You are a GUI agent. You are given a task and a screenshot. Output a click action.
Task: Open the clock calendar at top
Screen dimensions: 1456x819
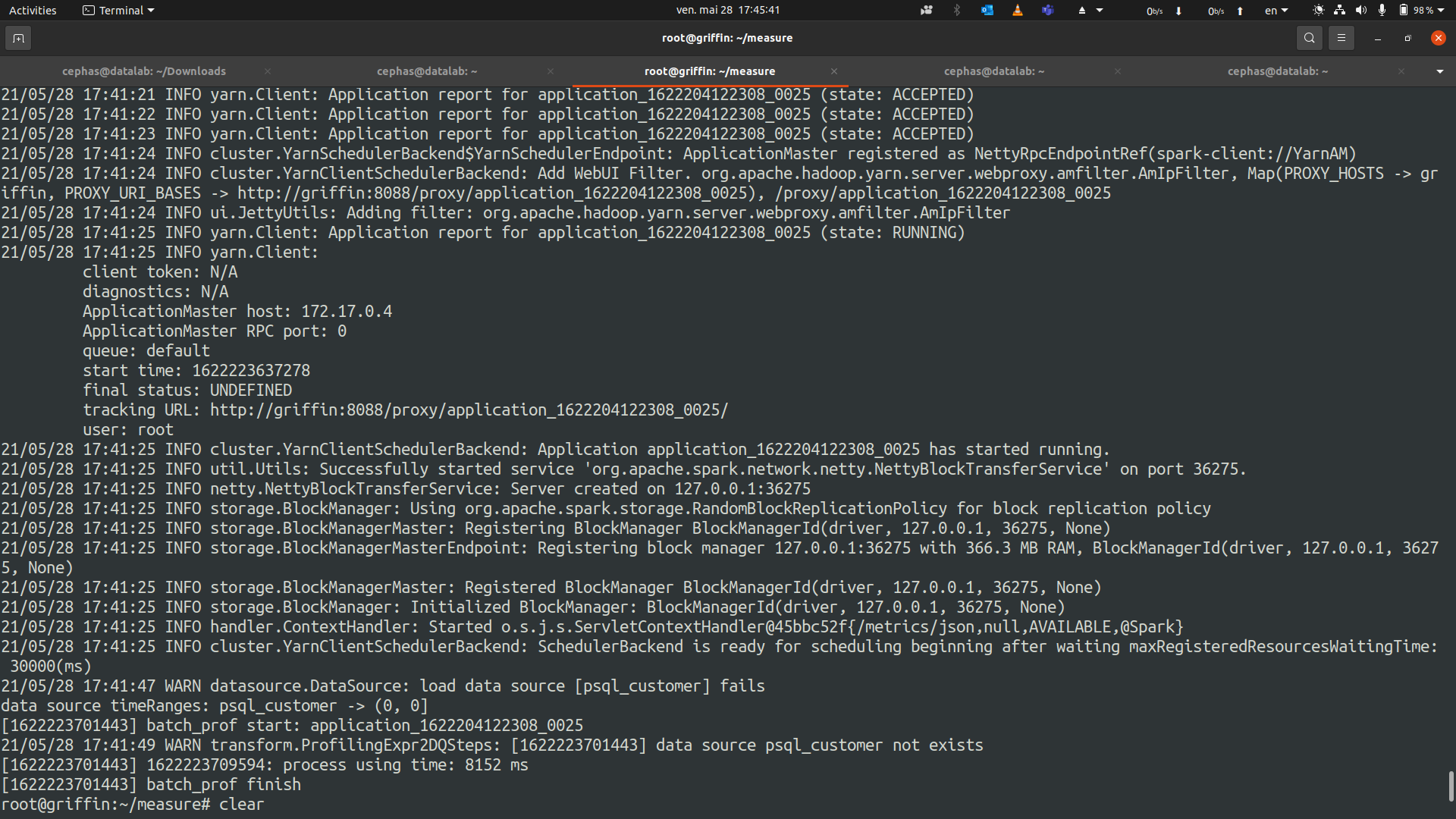pos(727,11)
